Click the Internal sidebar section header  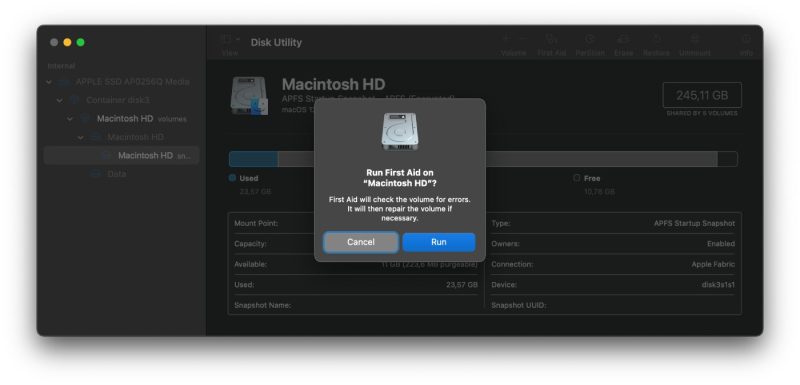[61, 66]
